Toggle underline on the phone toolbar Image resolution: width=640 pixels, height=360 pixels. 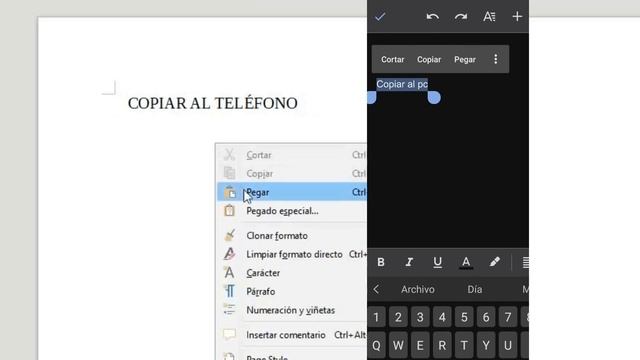pos(437,262)
